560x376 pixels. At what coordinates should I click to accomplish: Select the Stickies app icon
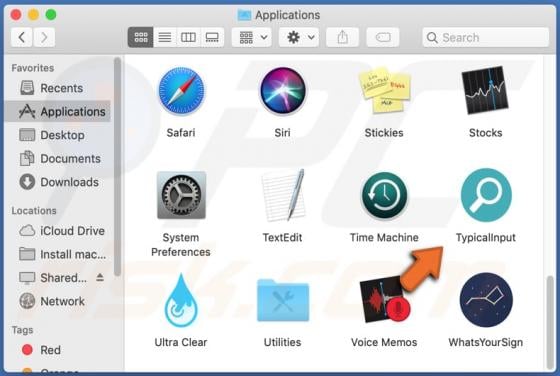[384, 90]
